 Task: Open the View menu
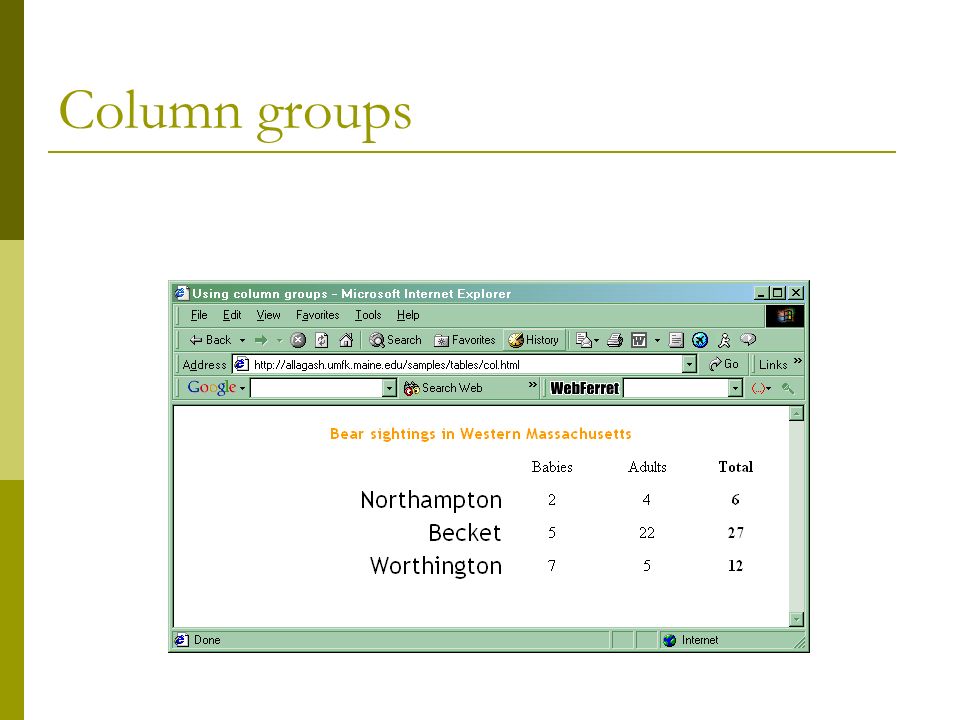[x=268, y=315]
